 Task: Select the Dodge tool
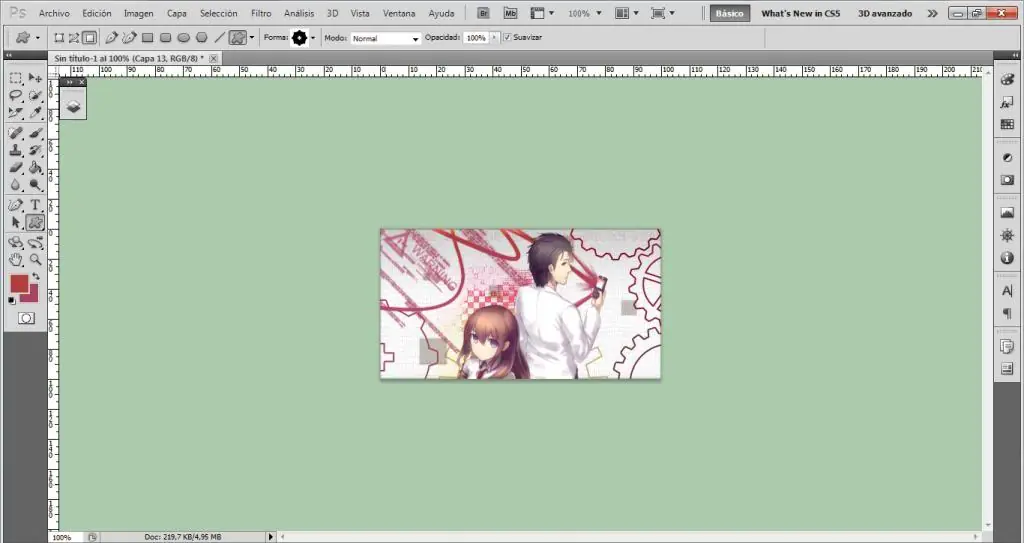35,185
